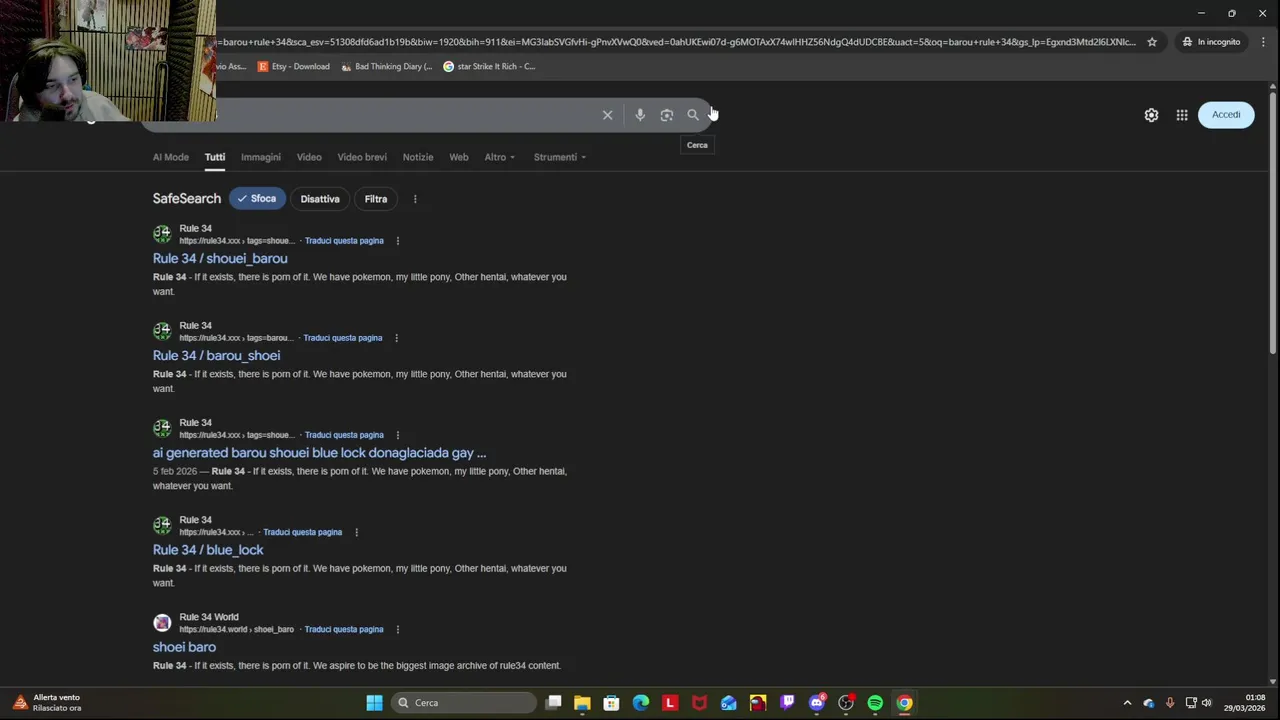1280x720 pixels.
Task: Select the Sfoca SafeSearch option
Action: click(x=257, y=199)
